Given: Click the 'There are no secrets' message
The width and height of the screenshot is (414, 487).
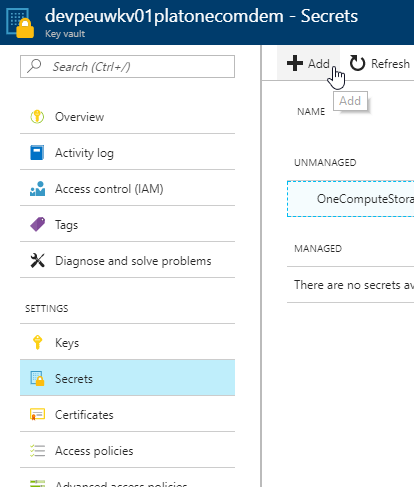Looking at the screenshot, I should point(354,285).
